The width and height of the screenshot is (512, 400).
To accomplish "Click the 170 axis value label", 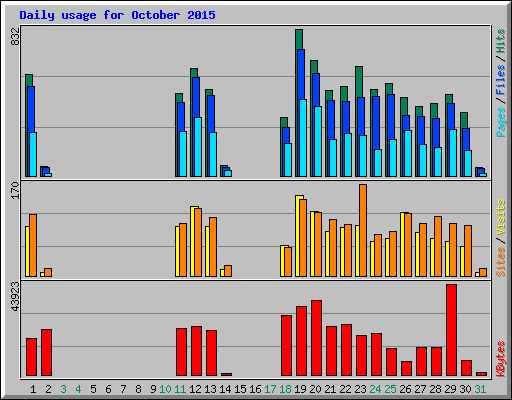I will point(15,191).
